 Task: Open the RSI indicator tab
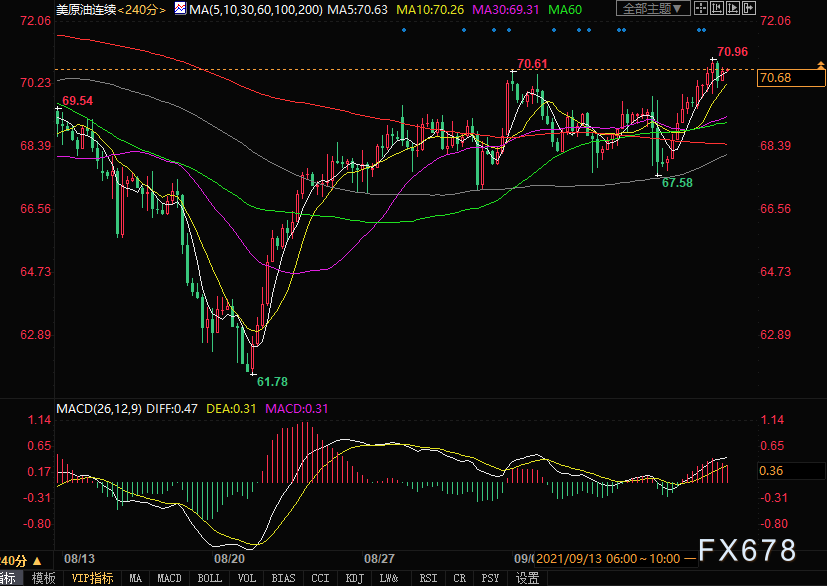click(428, 578)
